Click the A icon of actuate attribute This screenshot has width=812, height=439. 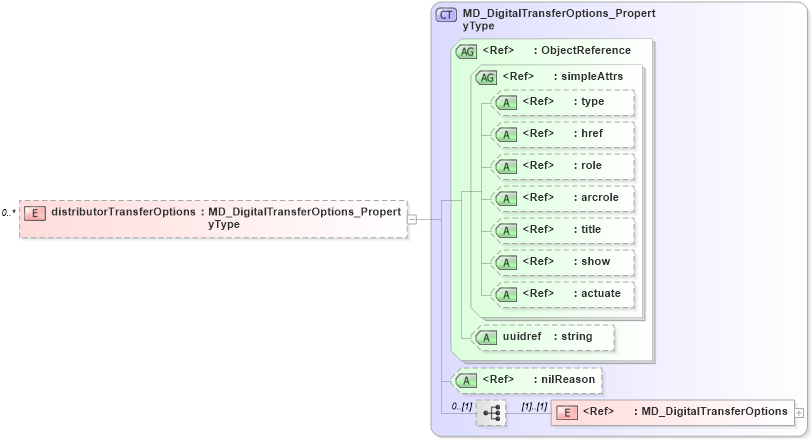tap(506, 295)
